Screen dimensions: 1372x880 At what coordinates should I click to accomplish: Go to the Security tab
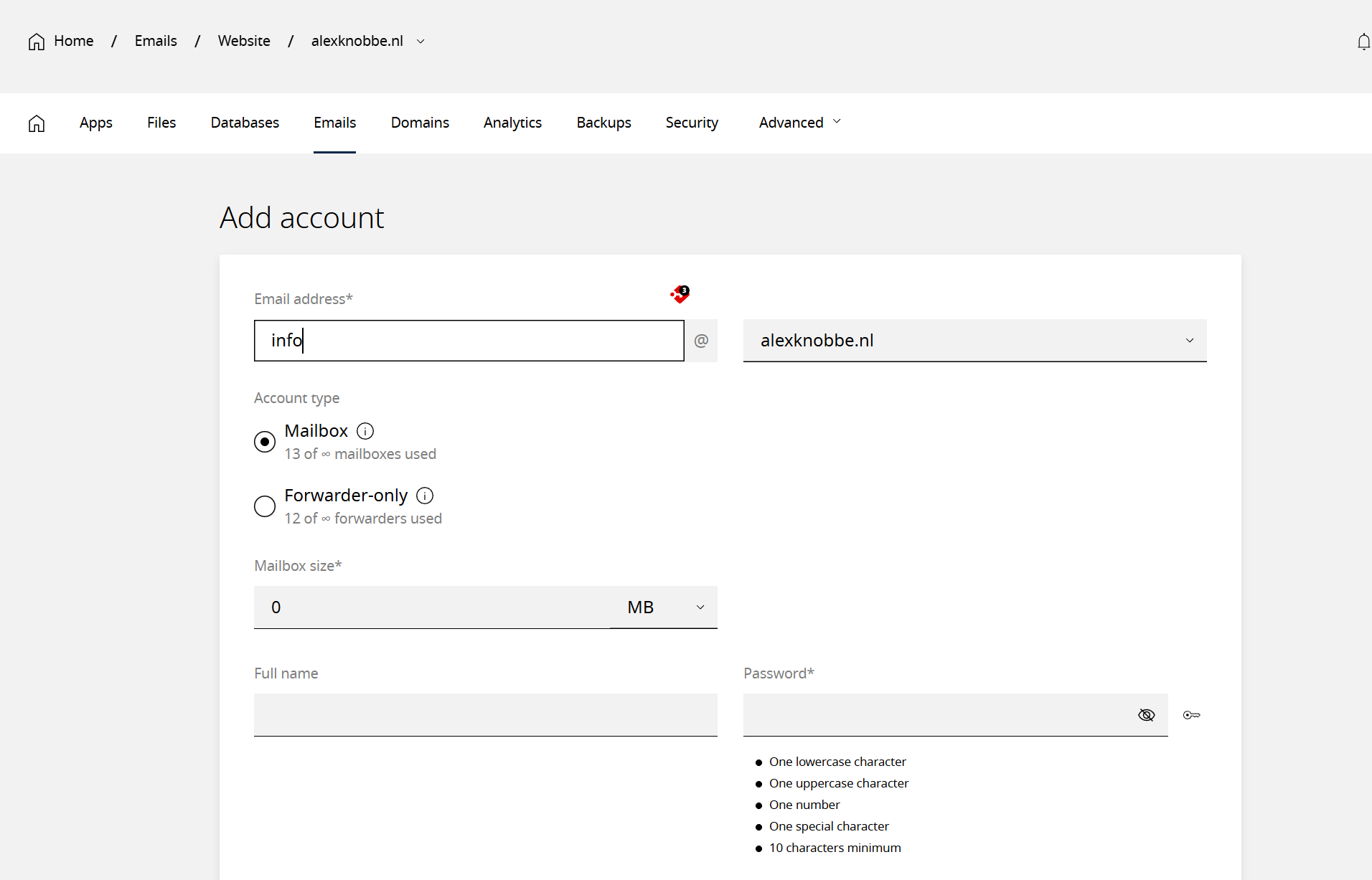(x=692, y=123)
